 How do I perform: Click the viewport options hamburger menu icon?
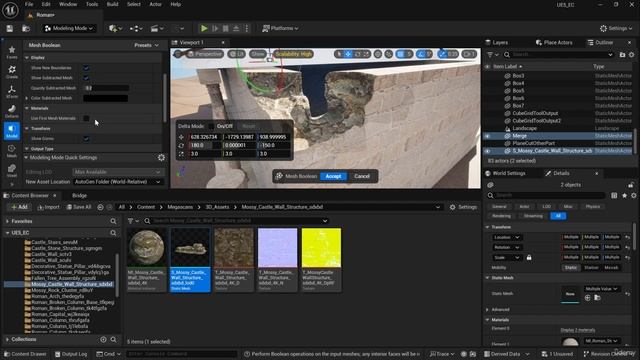pos(178,54)
